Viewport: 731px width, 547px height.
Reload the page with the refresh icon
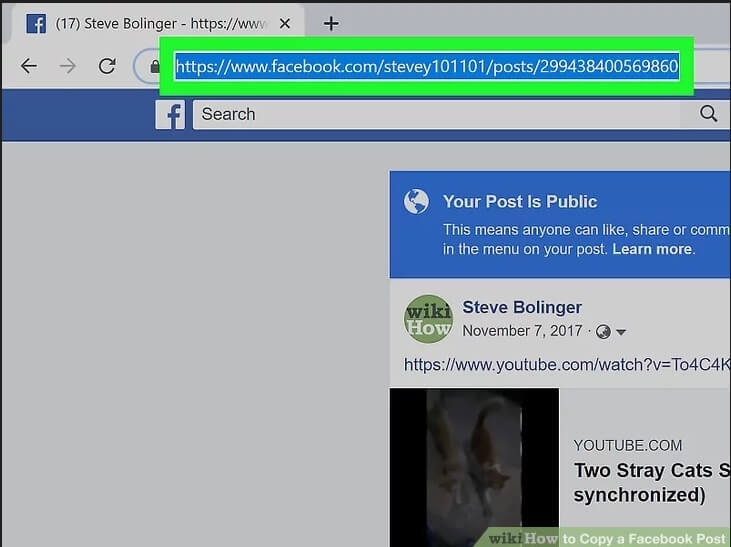(107, 66)
